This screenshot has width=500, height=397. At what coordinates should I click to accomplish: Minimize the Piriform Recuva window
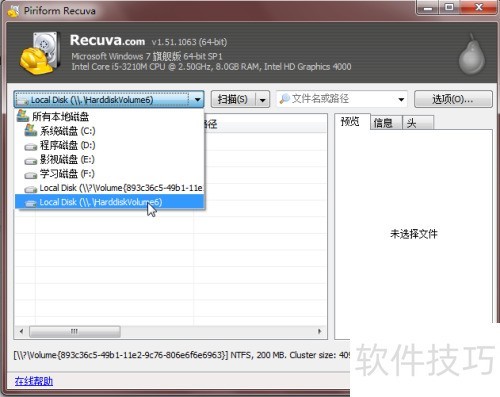coord(428,7)
